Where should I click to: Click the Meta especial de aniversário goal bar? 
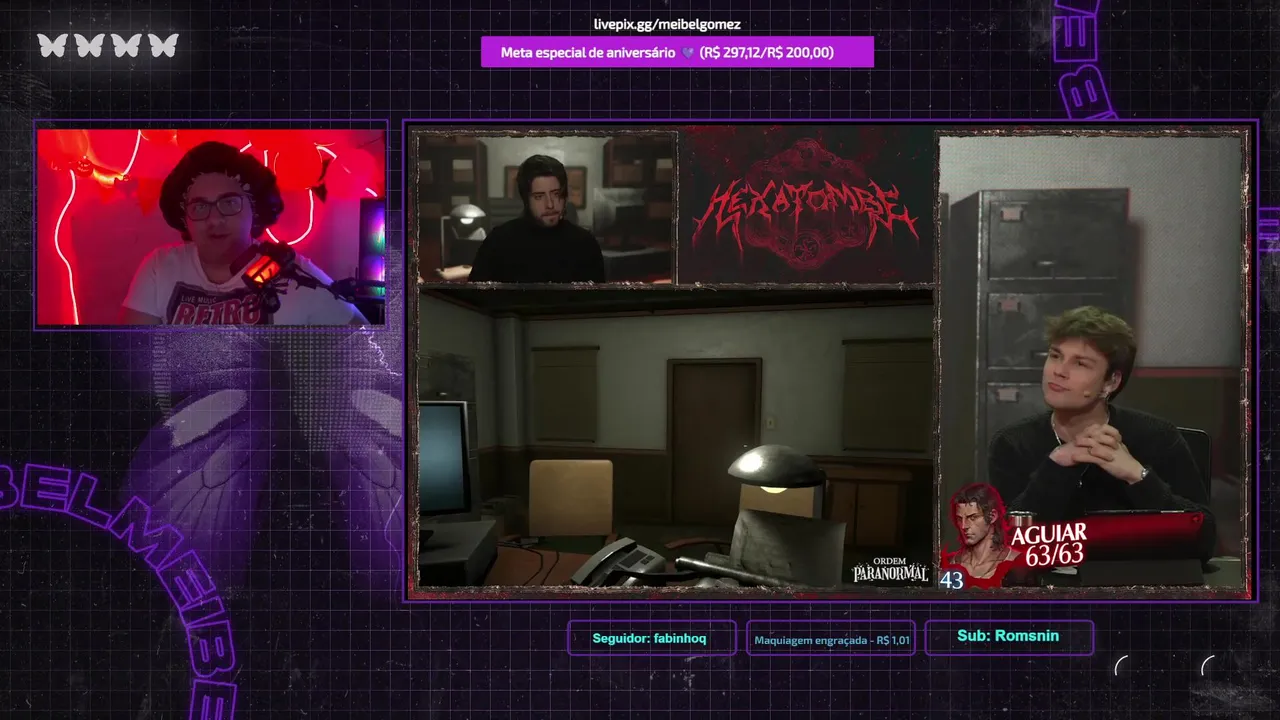pyautogui.click(x=677, y=52)
